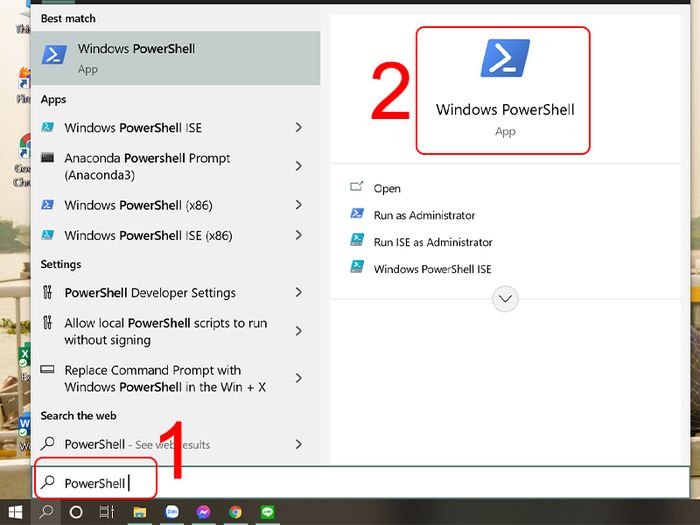Click the Windows PowerShell (x86) icon

tap(48, 204)
